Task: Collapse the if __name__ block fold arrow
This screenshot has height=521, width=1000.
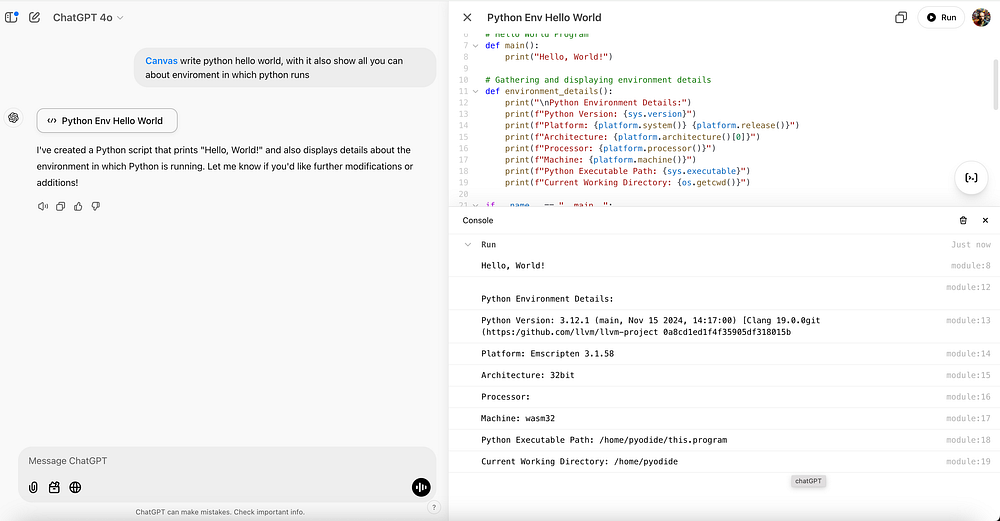Action: 475,205
